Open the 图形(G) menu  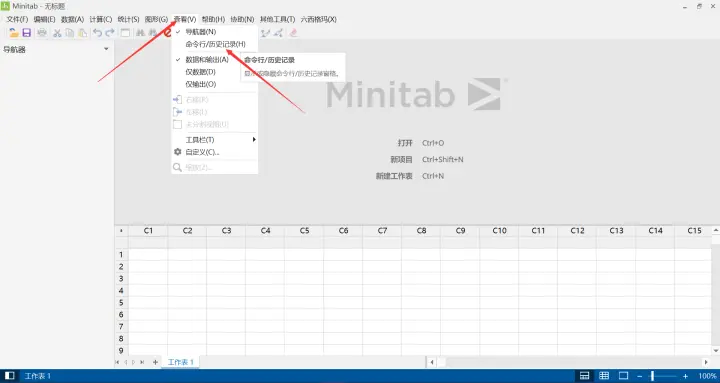[x=156, y=19]
